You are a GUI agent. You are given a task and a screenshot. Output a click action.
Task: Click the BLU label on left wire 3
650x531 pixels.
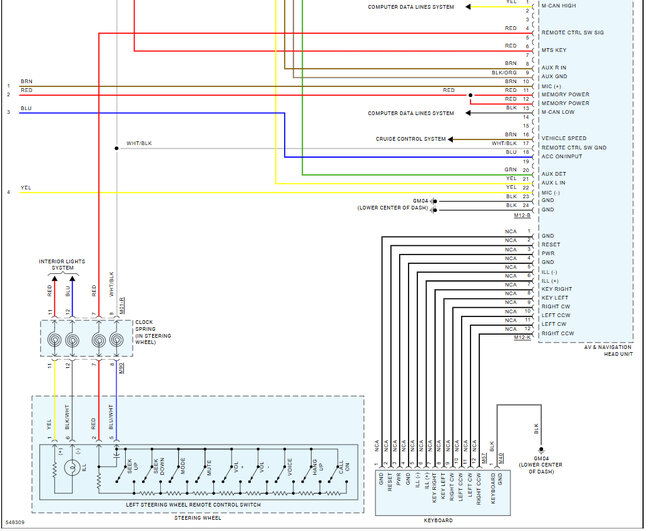(x=26, y=108)
